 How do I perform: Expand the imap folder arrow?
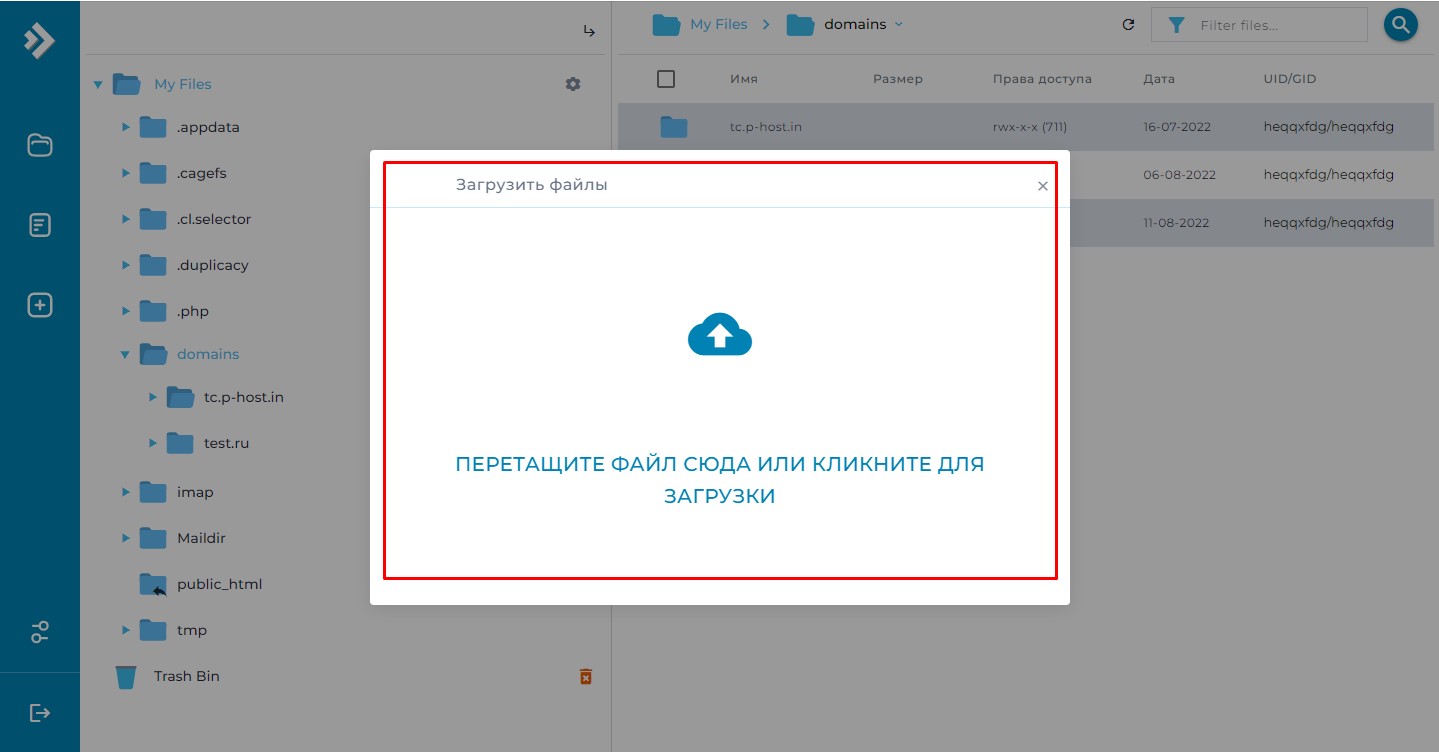tap(126, 492)
